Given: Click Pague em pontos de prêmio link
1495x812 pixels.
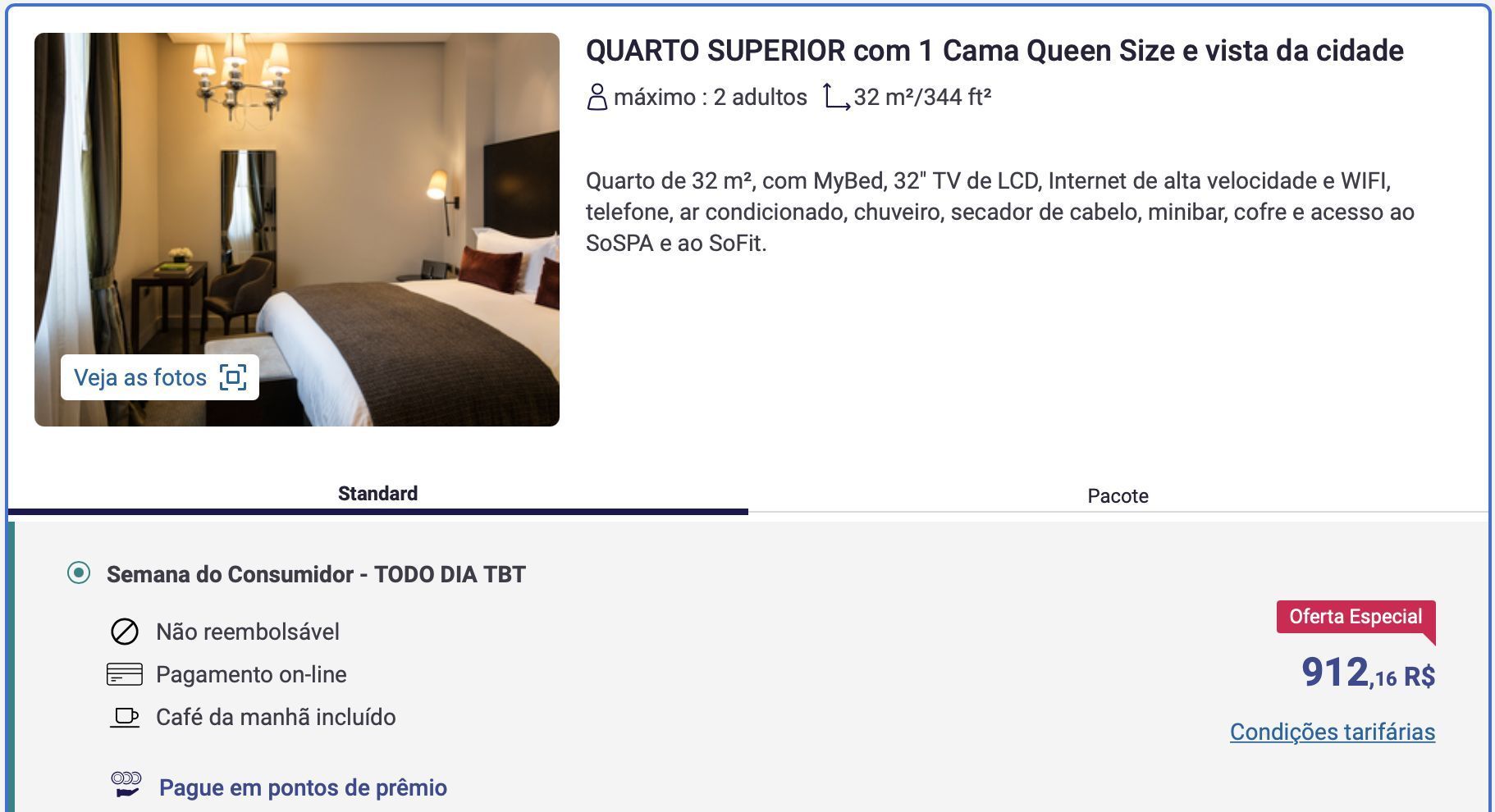Looking at the screenshot, I should pos(303,787).
